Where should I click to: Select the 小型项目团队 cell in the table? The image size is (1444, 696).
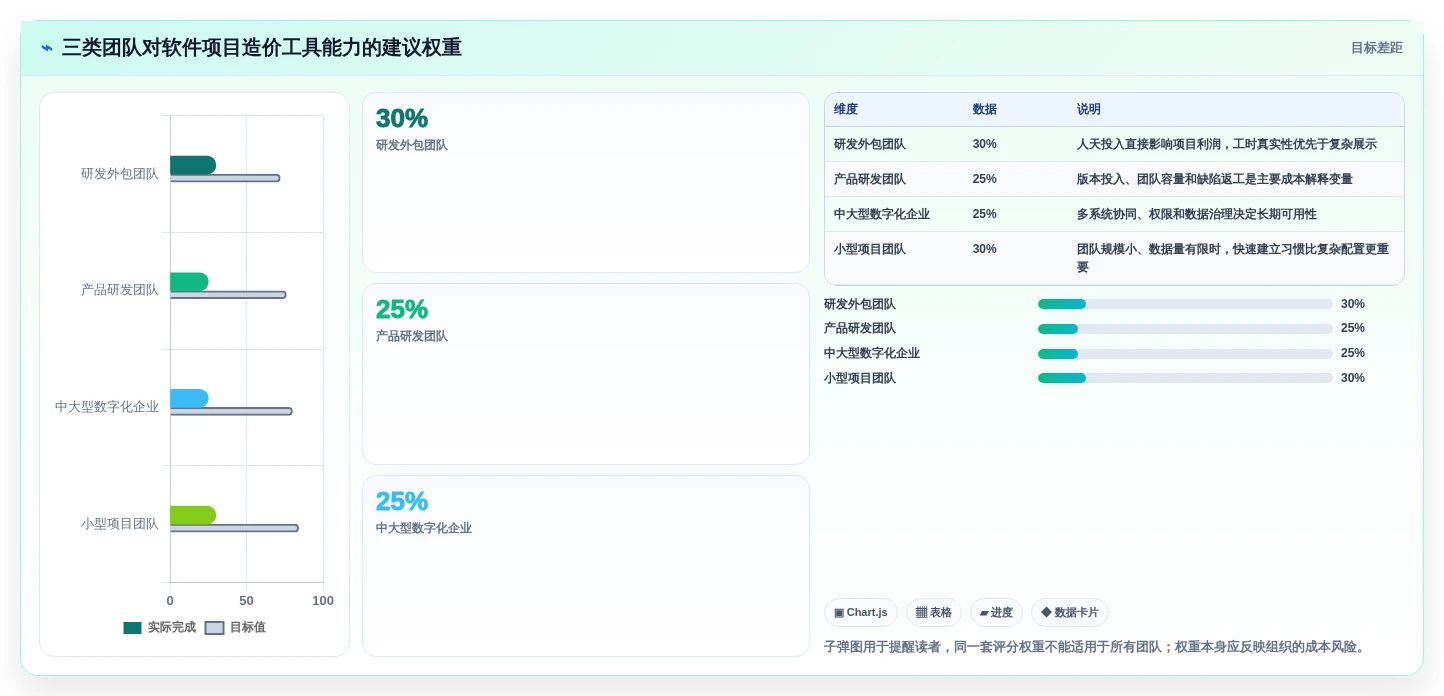coord(870,249)
